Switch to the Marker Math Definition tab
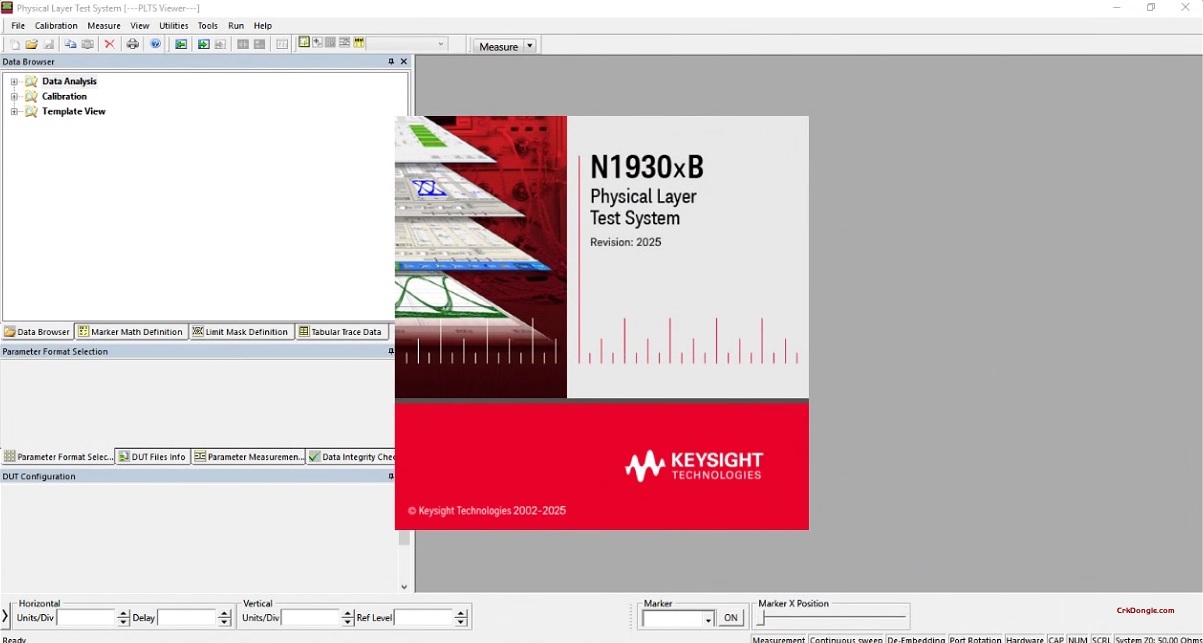Viewport: 1203px width, 643px height. 130,331
